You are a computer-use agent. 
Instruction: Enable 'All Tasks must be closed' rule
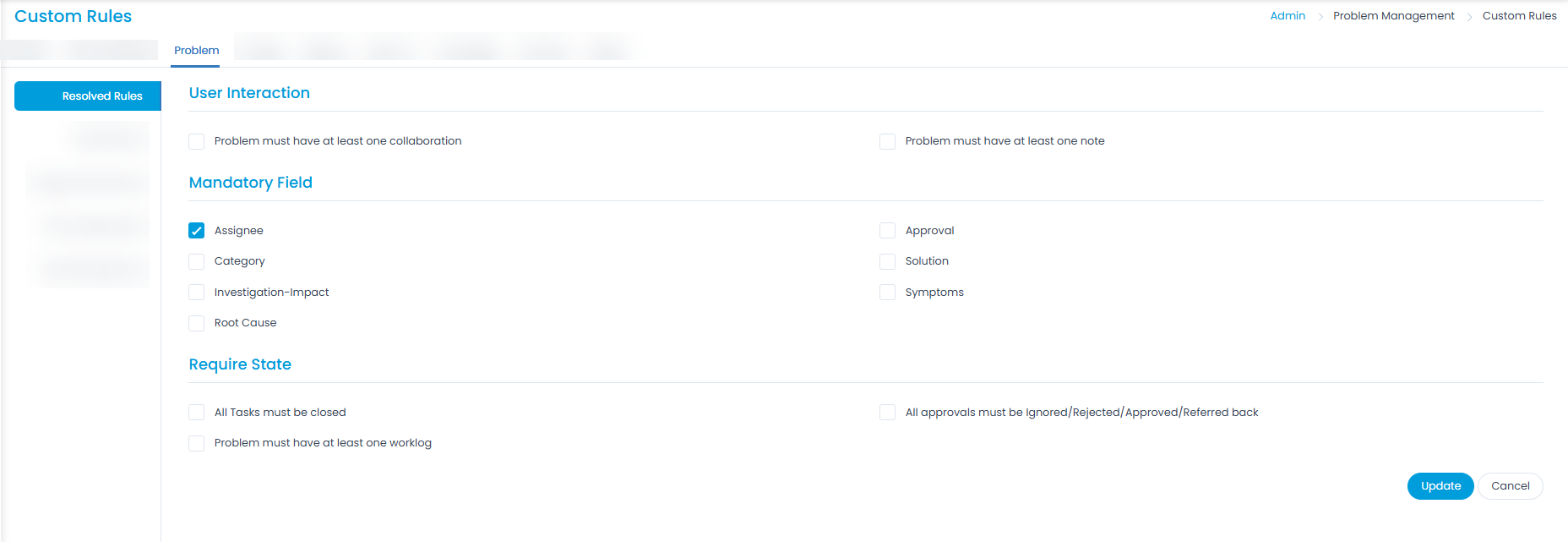(x=197, y=413)
